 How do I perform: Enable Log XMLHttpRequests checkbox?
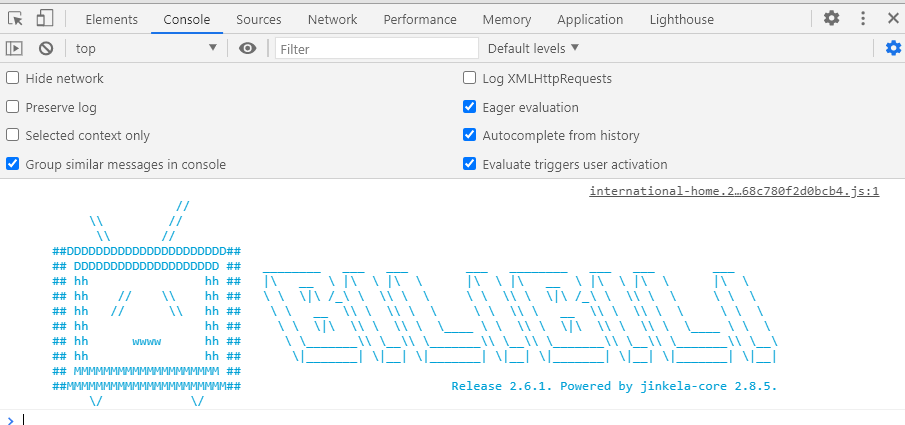coord(469,78)
